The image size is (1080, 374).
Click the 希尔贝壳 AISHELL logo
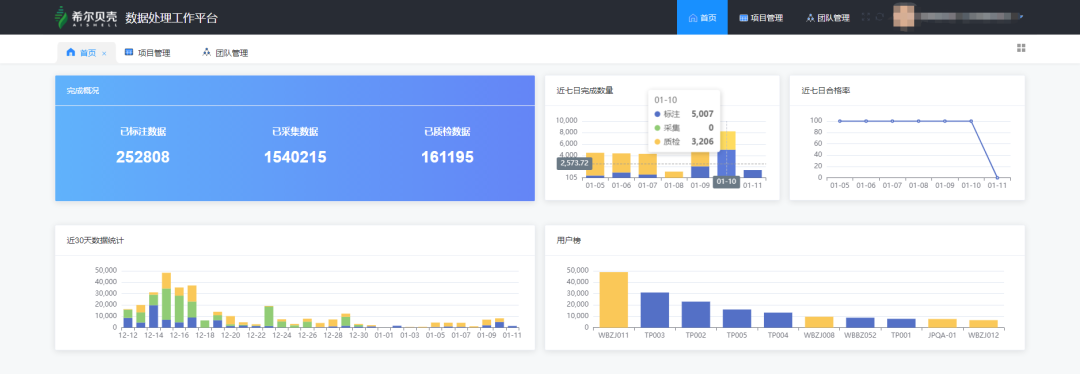coord(85,17)
